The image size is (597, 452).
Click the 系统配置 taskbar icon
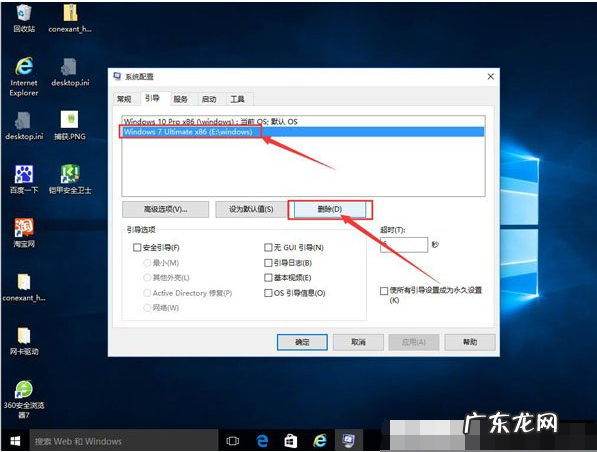(348, 441)
